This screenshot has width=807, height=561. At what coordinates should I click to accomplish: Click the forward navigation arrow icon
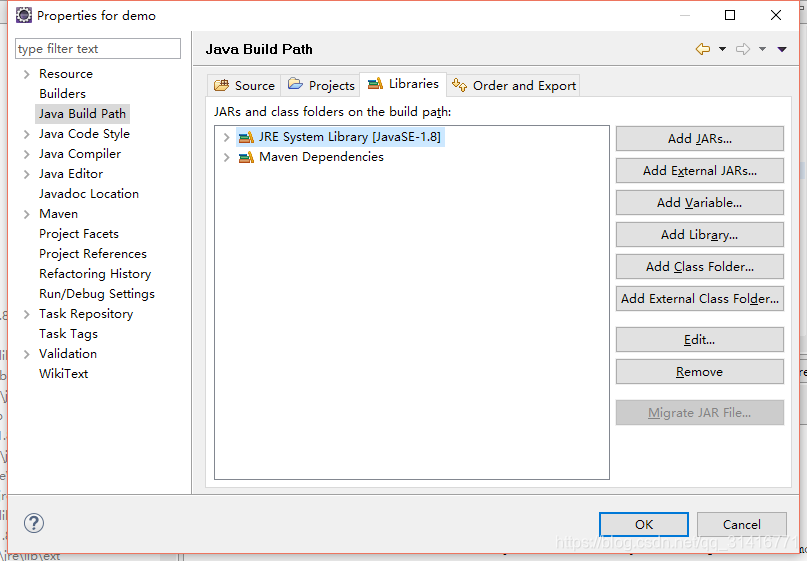point(743,49)
